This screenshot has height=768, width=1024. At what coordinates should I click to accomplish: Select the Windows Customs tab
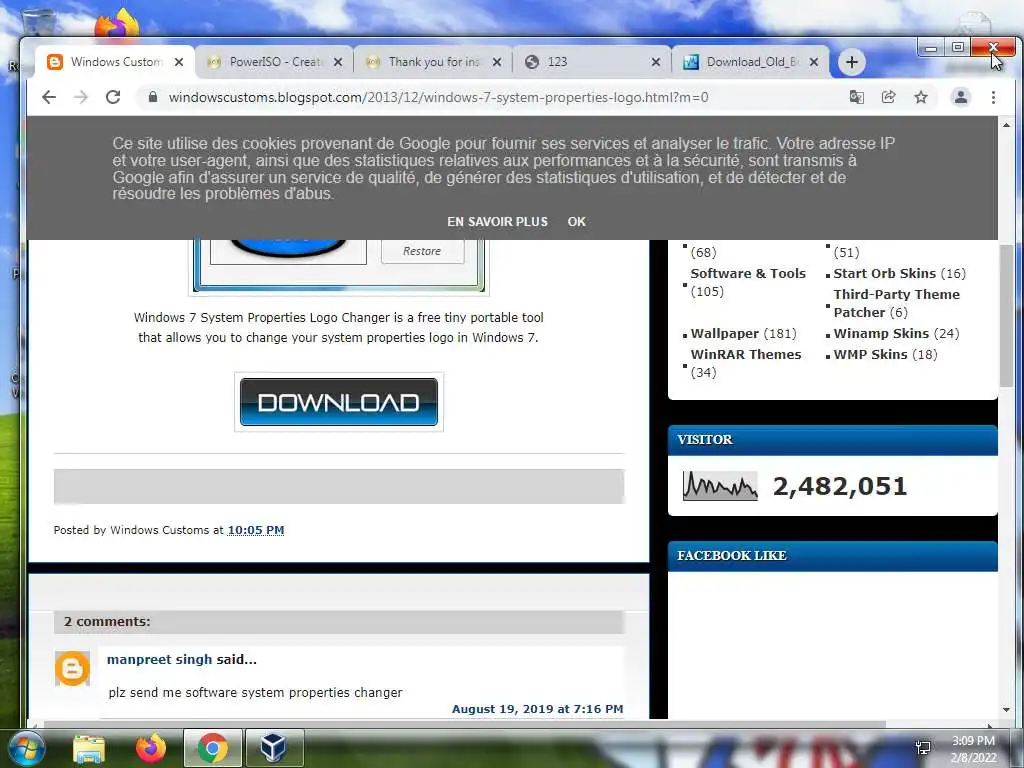[x=115, y=62]
